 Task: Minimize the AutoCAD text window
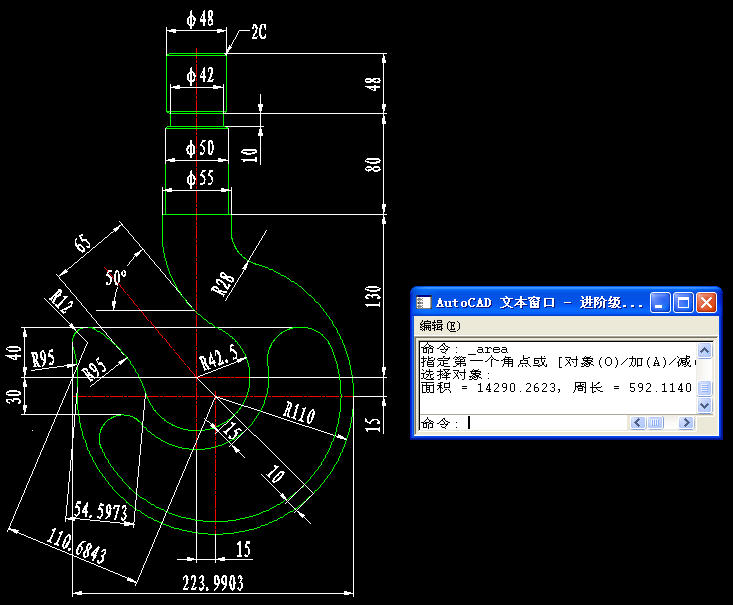[660, 302]
